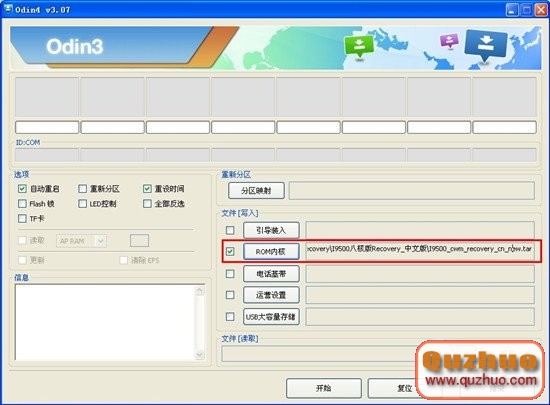The image size is (550, 405).
Task: Tick the 清除 EFS checkbox
Action: 123,260
